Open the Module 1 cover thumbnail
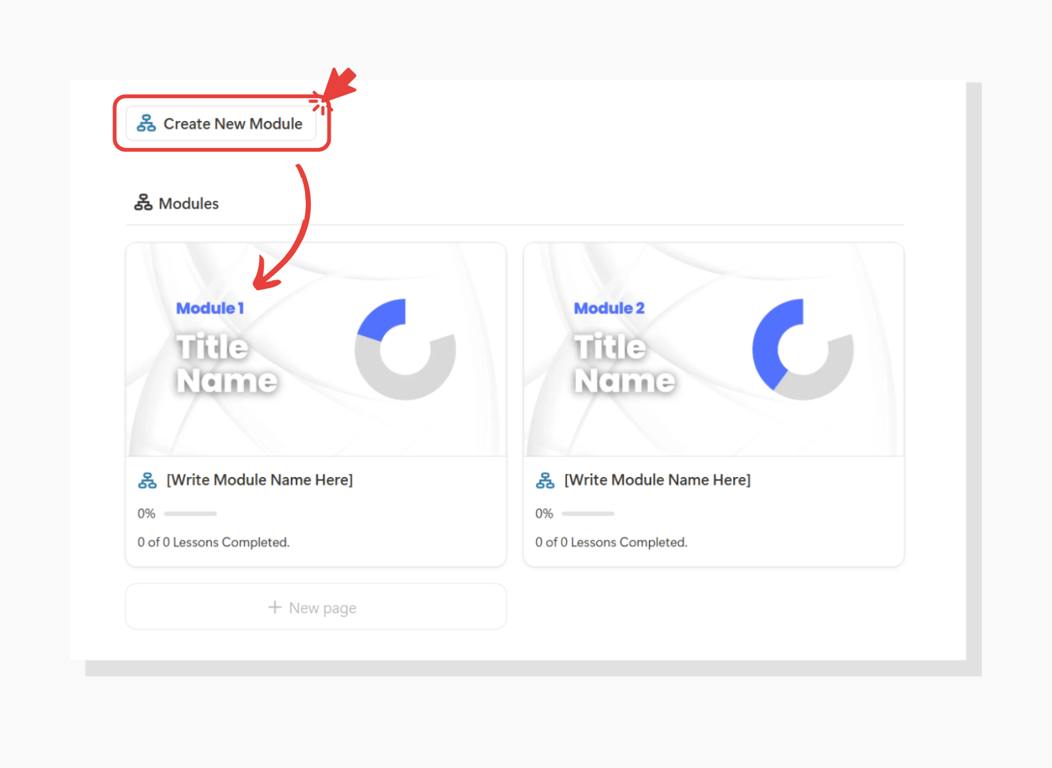The image size is (1052, 768). pyautogui.click(x=316, y=349)
